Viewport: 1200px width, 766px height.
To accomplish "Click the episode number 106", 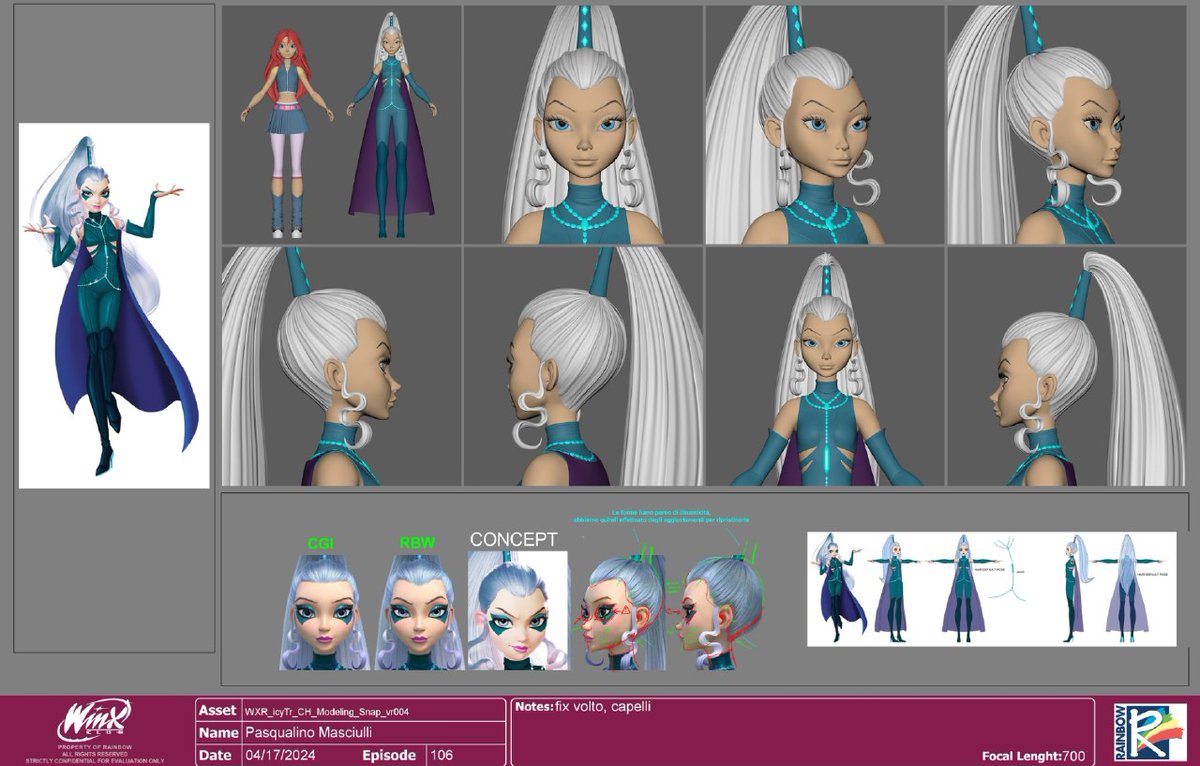I will click(441, 756).
